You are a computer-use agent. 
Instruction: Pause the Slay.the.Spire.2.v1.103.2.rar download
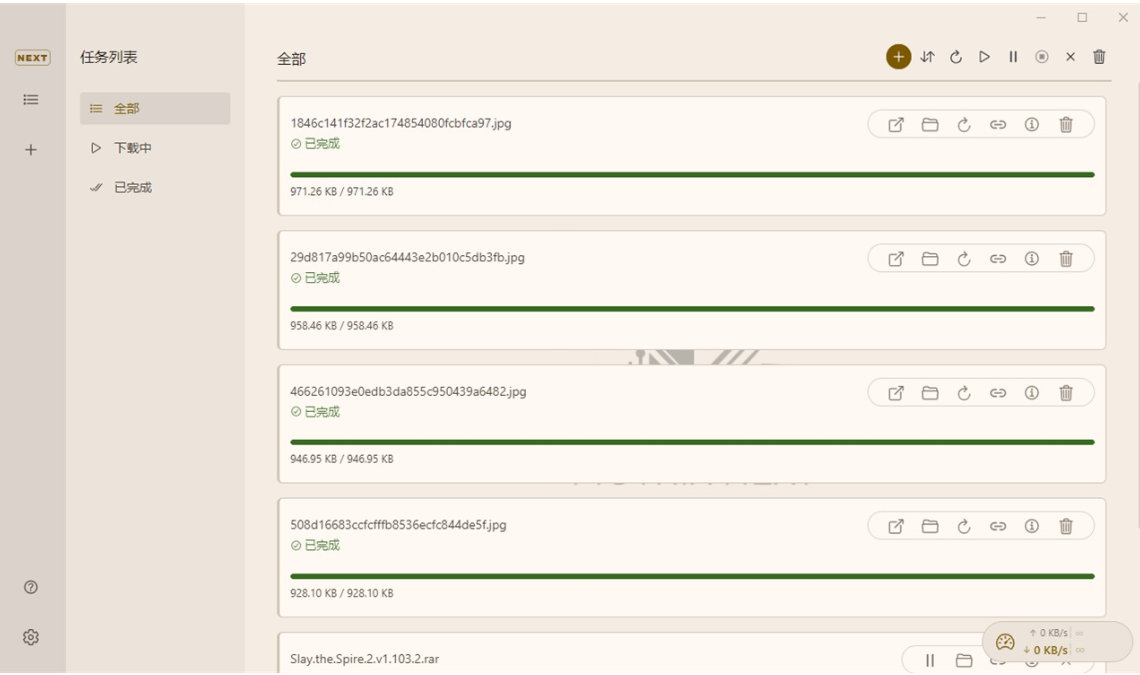coord(930,660)
